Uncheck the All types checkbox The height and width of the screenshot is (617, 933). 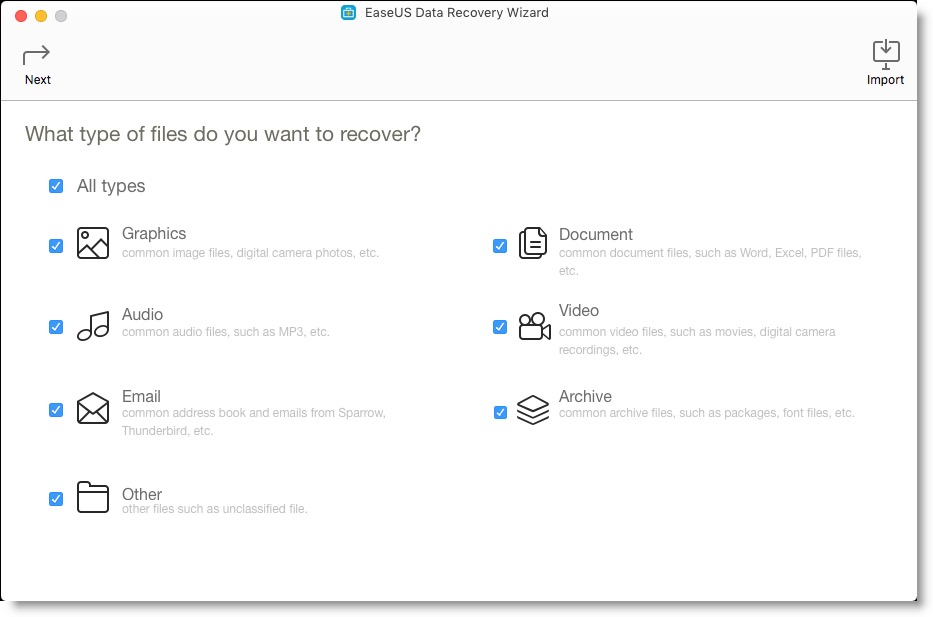(56, 186)
